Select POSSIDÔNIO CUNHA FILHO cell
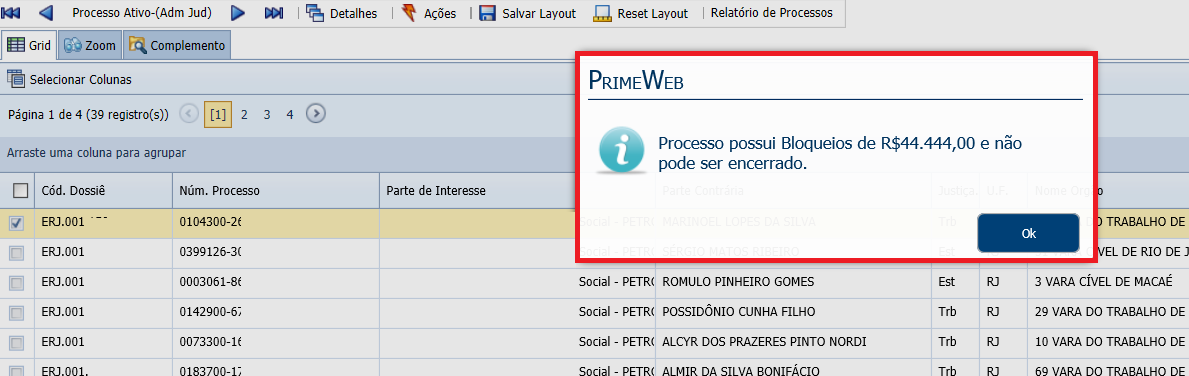The image size is (1189, 376). click(x=793, y=312)
